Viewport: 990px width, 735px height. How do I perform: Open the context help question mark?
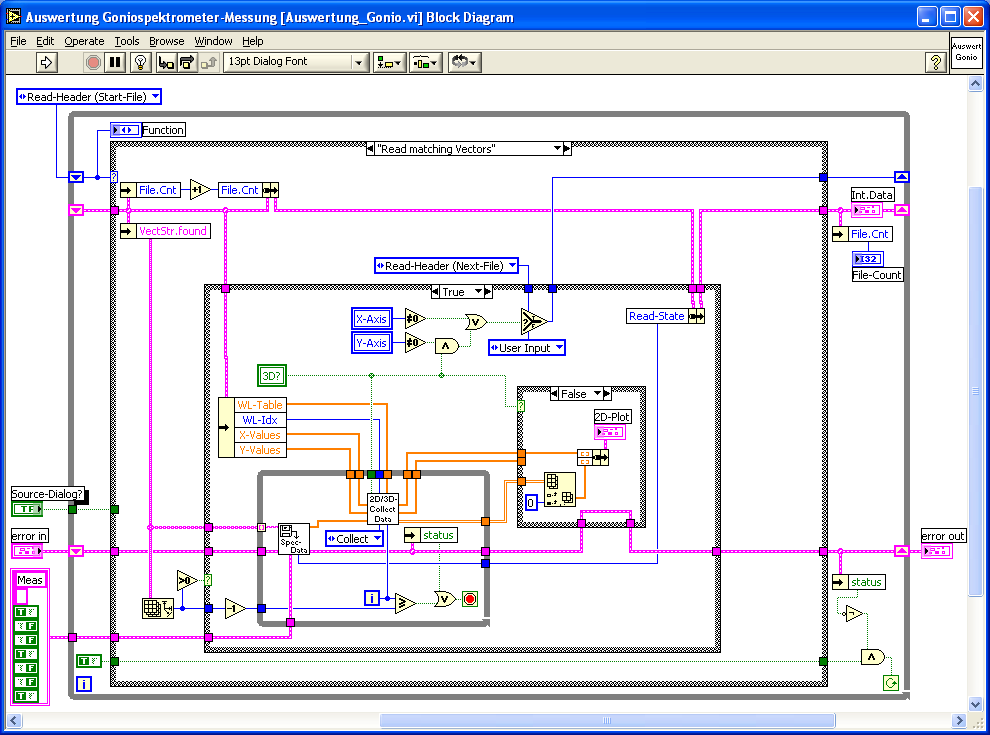tap(936, 62)
